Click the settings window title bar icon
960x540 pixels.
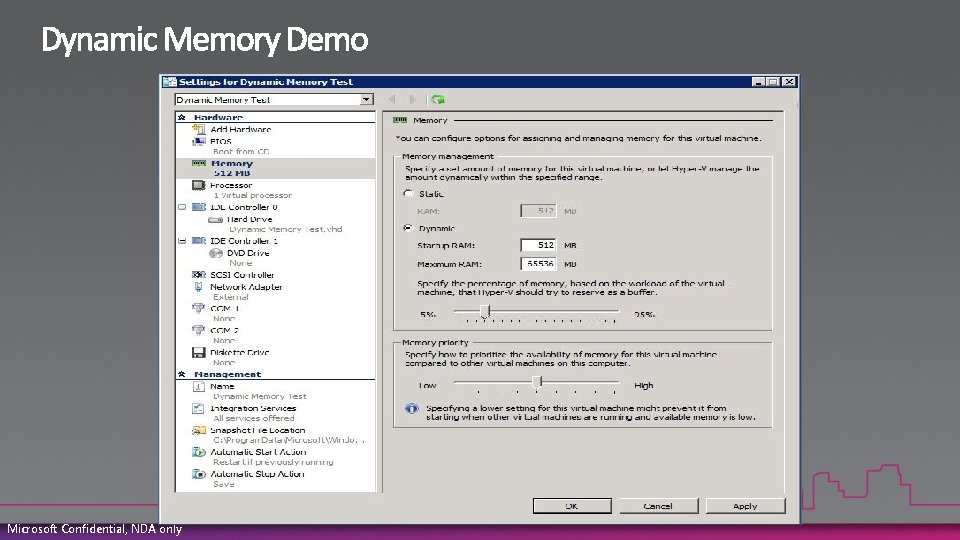point(170,81)
